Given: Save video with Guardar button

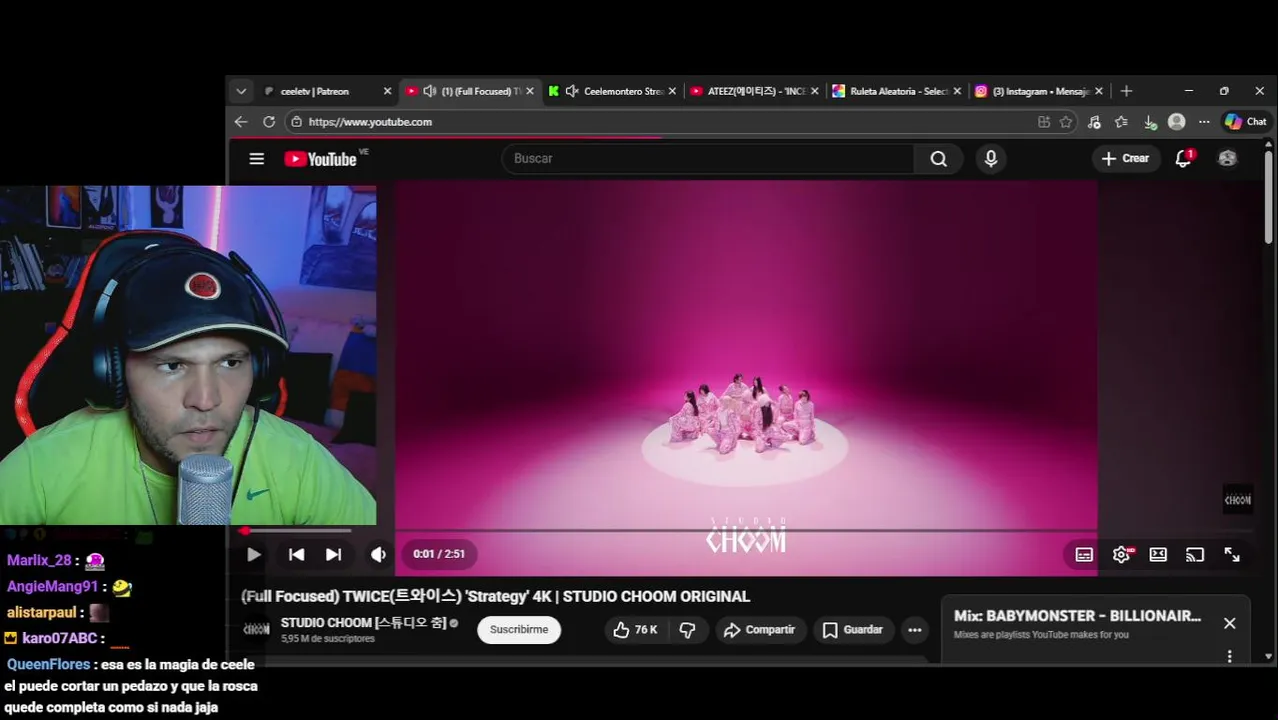Looking at the screenshot, I should (x=853, y=630).
